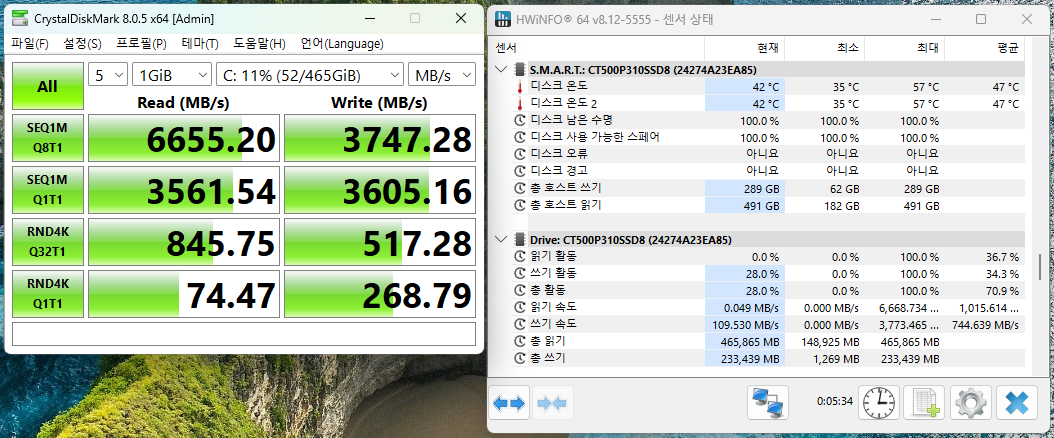This screenshot has height=438, width=1054.
Task: Run all benchmarks with the All button
Action: (48, 87)
